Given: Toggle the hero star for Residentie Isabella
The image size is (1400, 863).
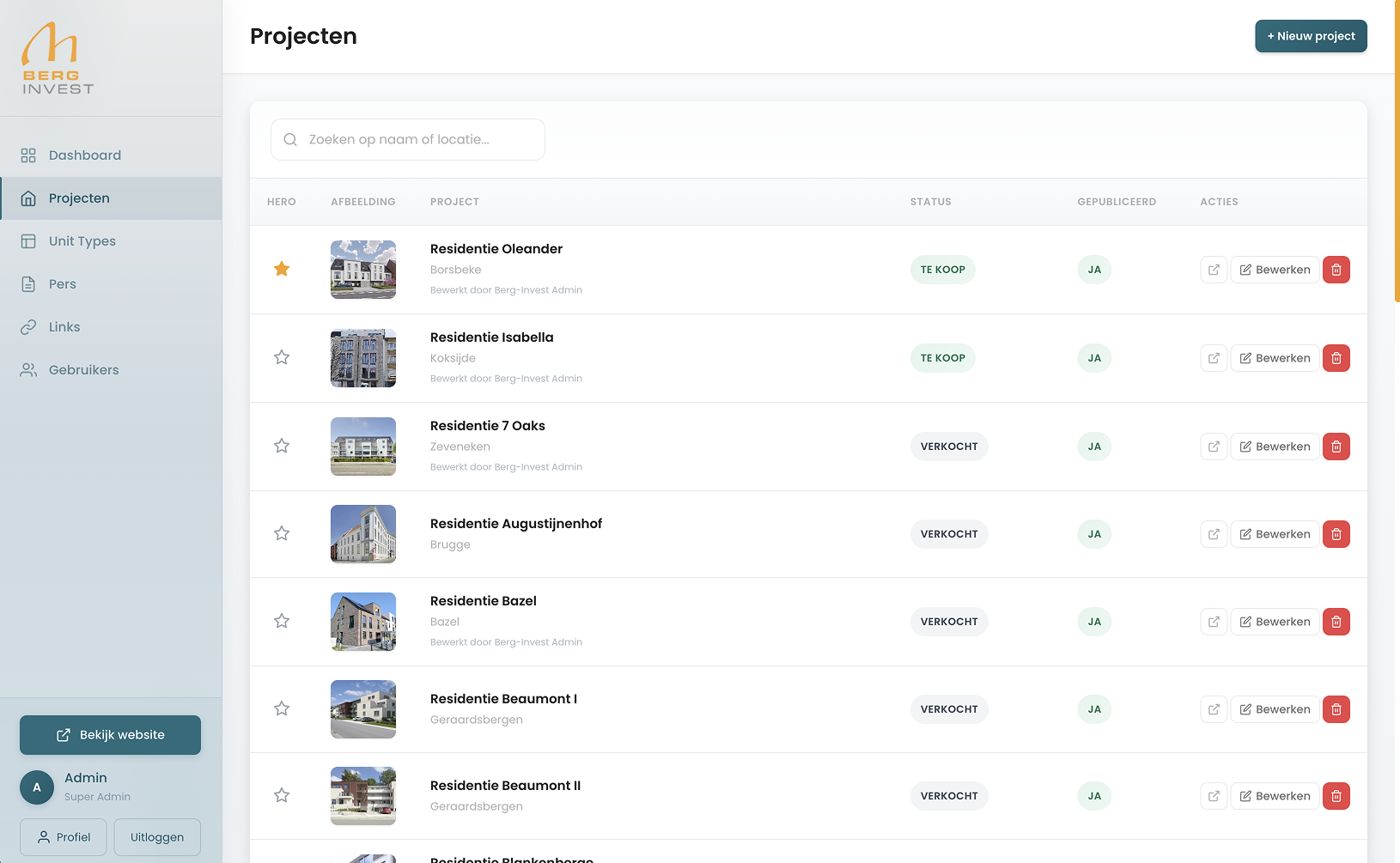Looking at the screenshot, I should [281, 357].
